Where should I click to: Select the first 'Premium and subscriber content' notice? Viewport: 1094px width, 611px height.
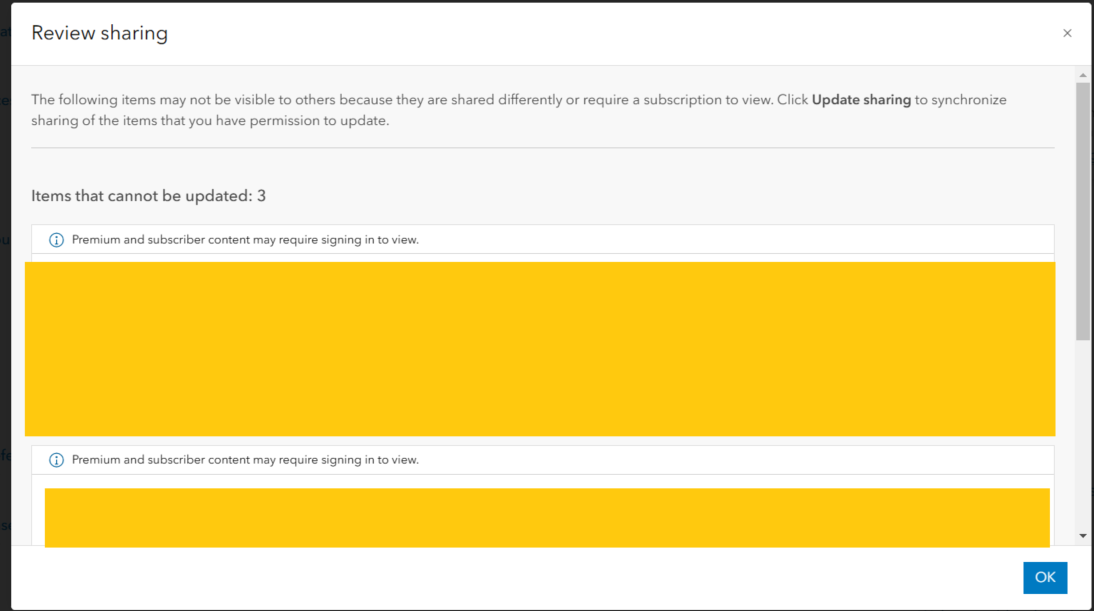(x=245, y=239)
